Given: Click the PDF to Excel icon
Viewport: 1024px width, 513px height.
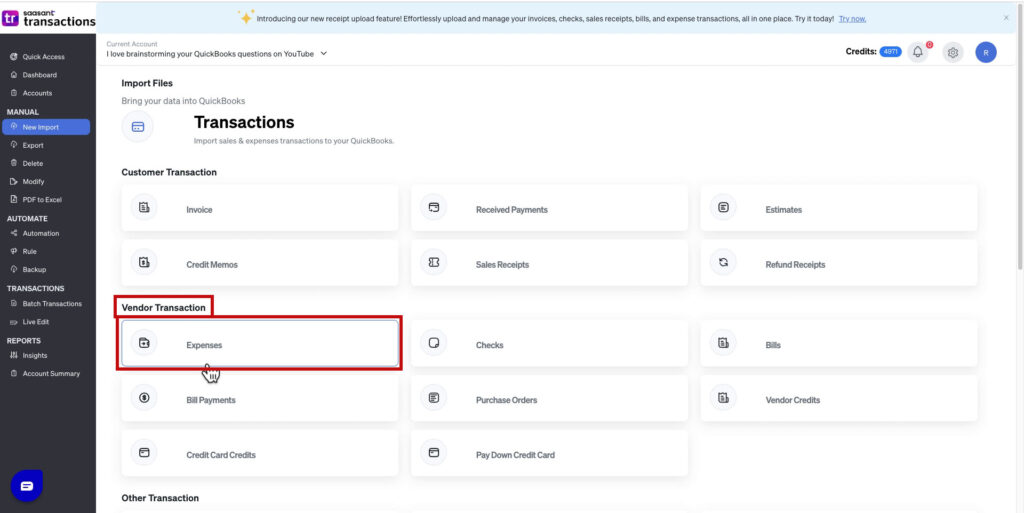Looking at the screenshot, I should pyautogui.click(x=14, y=200).
